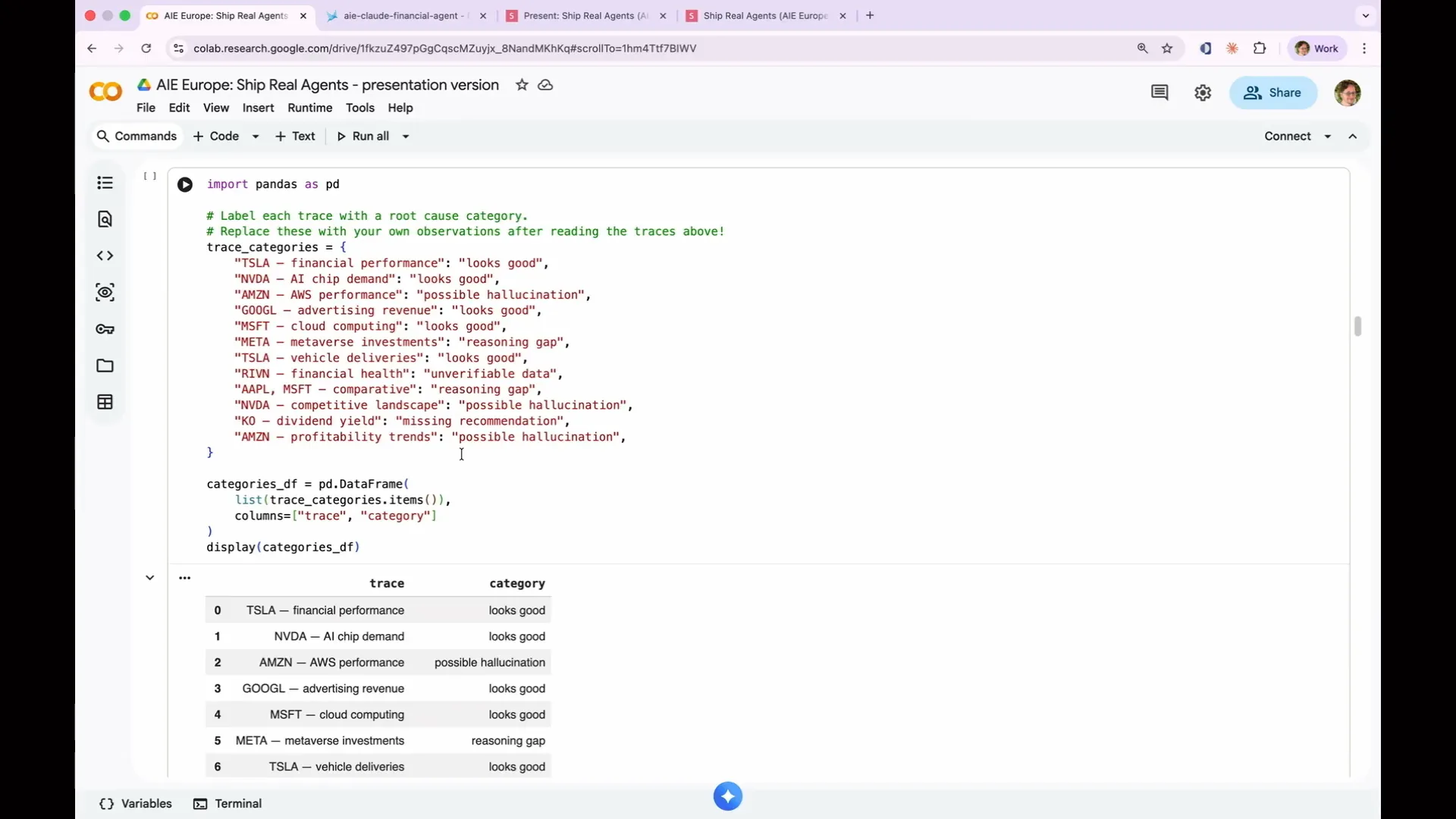
Task: Click the 'possible hallucination' table cell
Action: pos(490,663)
